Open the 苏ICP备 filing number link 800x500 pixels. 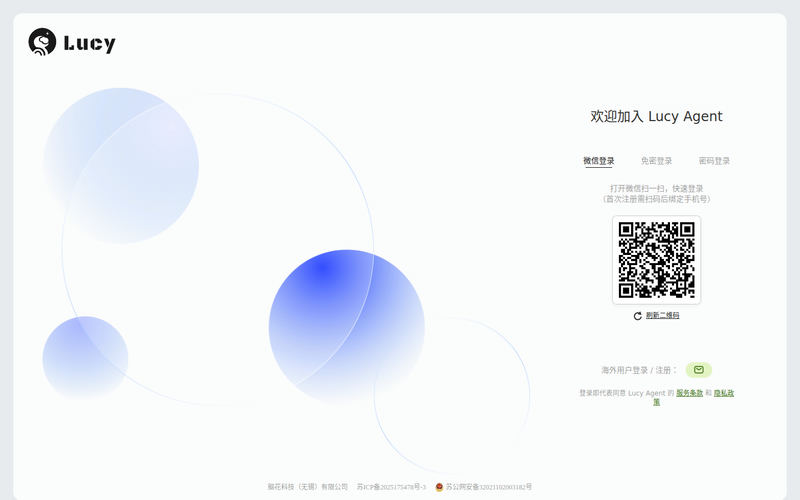[x=391, y=487]
